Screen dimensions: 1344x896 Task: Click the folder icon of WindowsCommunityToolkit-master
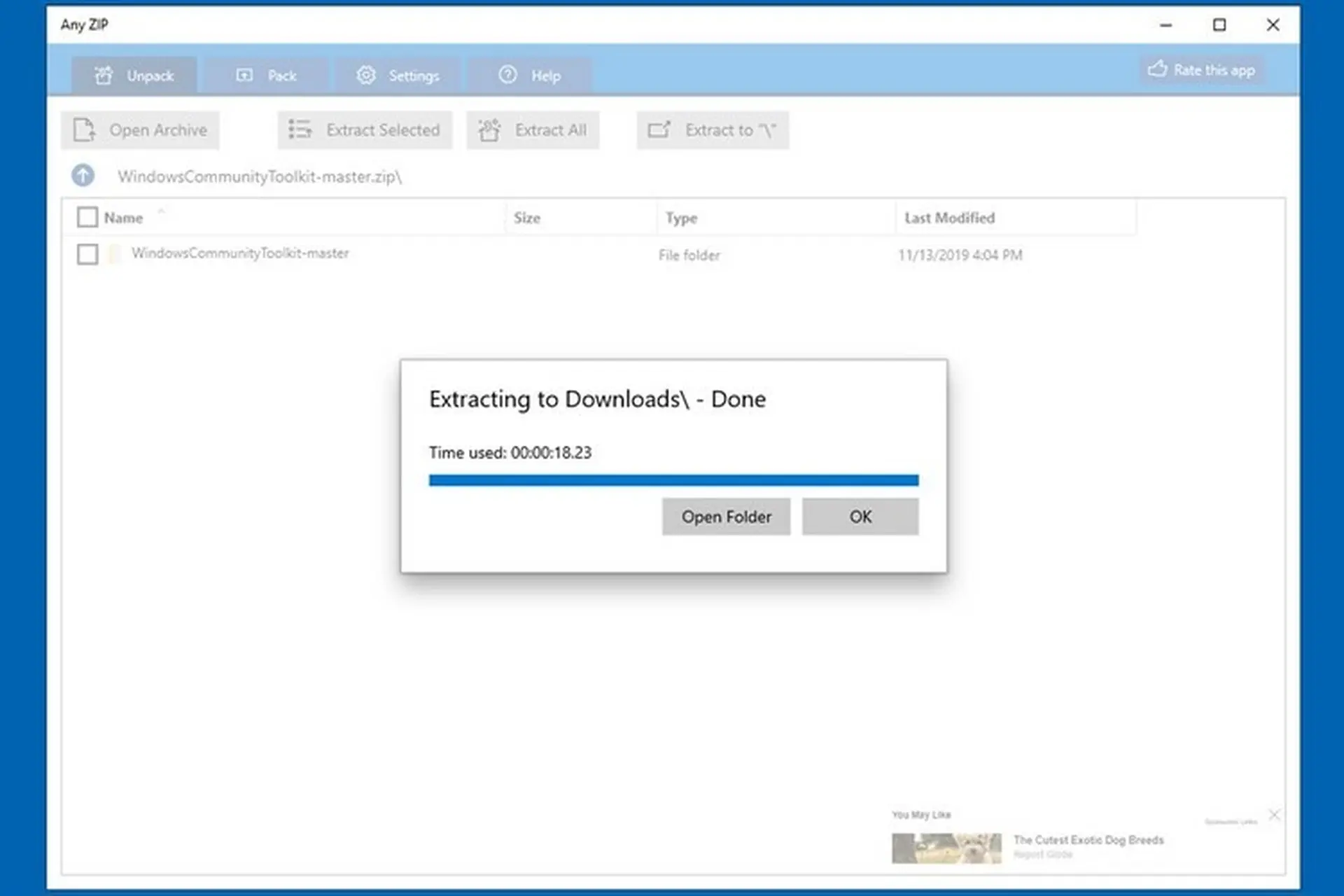click(115, 253)
